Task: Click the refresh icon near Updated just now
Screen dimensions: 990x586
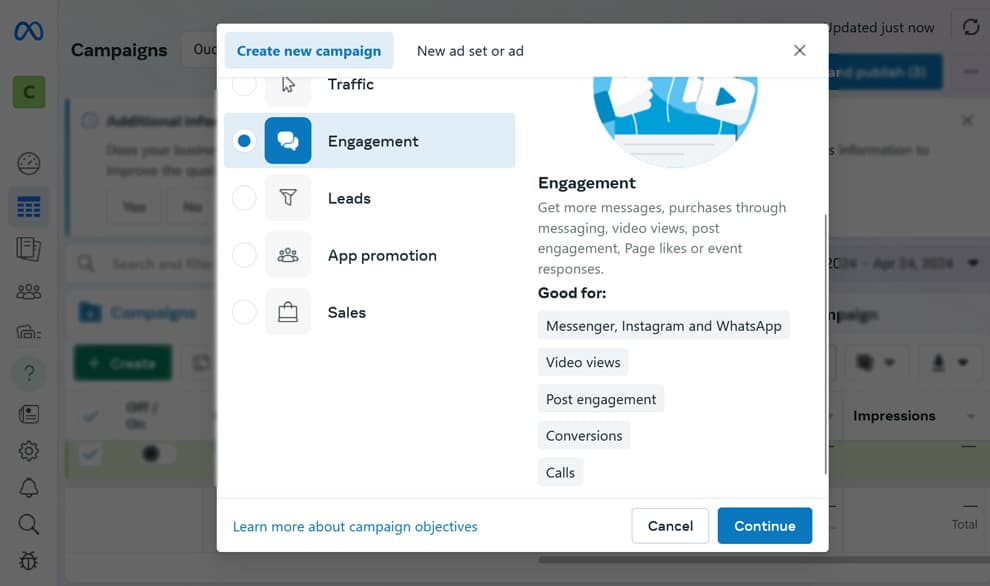Action: [970, 27]
